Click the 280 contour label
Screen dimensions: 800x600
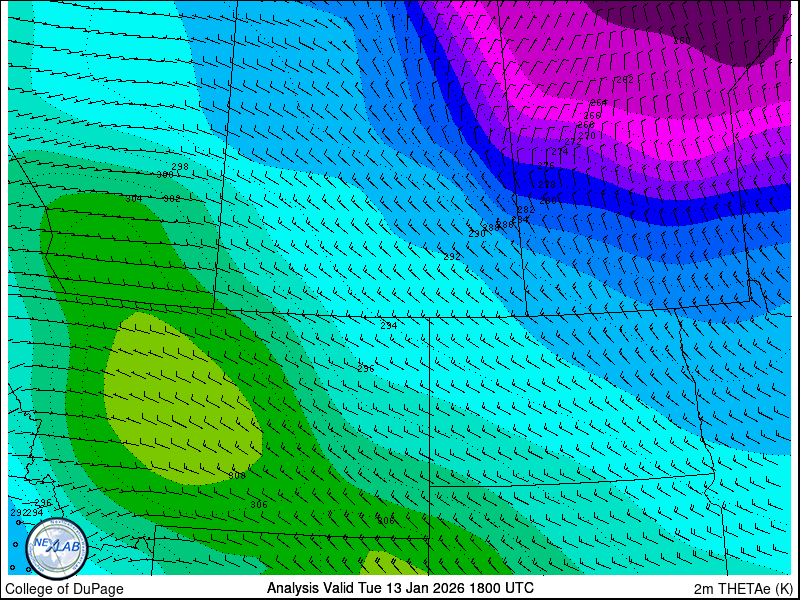pyautogui.click(x=548, y=201)
